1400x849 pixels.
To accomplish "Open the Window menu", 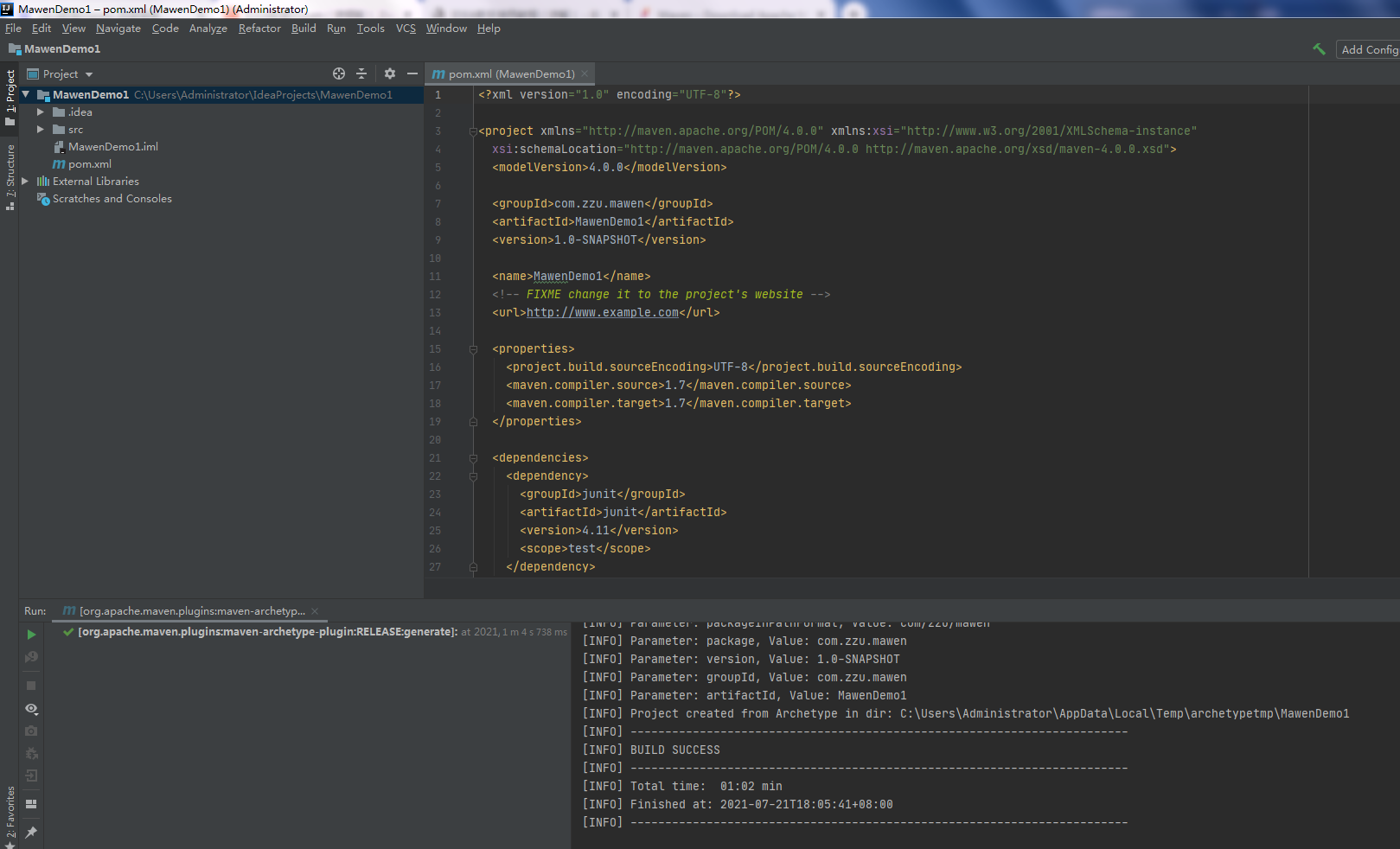I will pos(446,29).
